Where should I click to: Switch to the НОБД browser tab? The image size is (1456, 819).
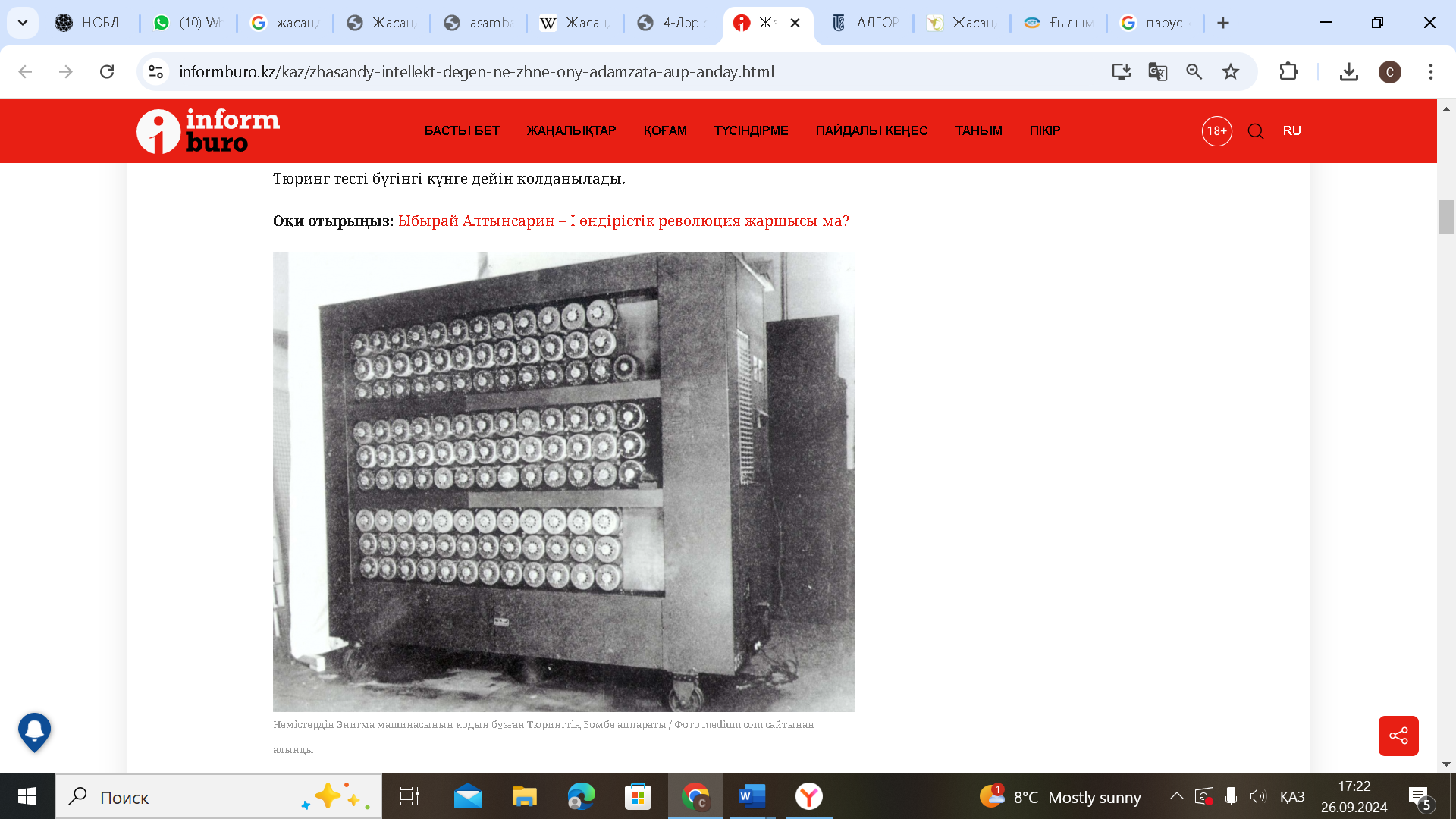tap(89, 23)
